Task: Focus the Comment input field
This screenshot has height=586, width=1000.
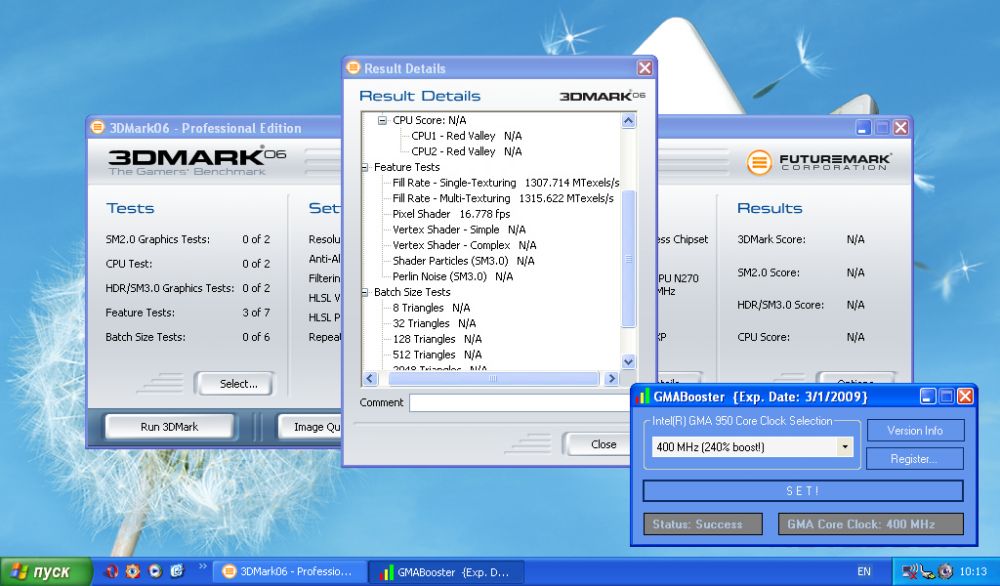Action: click(522, 402)
